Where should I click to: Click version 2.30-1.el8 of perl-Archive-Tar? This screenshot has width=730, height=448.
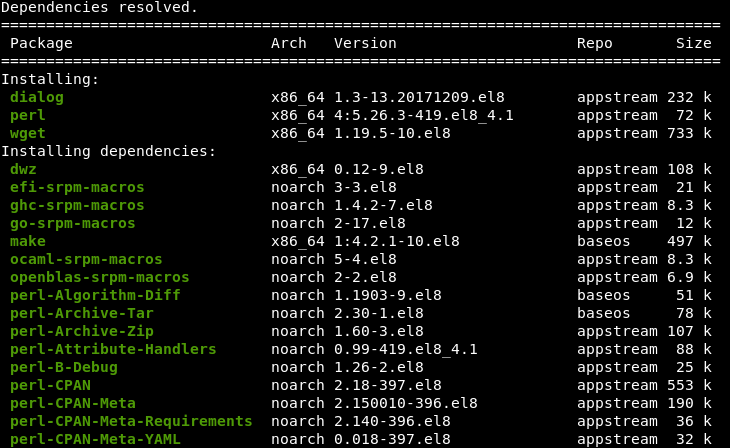379,313
